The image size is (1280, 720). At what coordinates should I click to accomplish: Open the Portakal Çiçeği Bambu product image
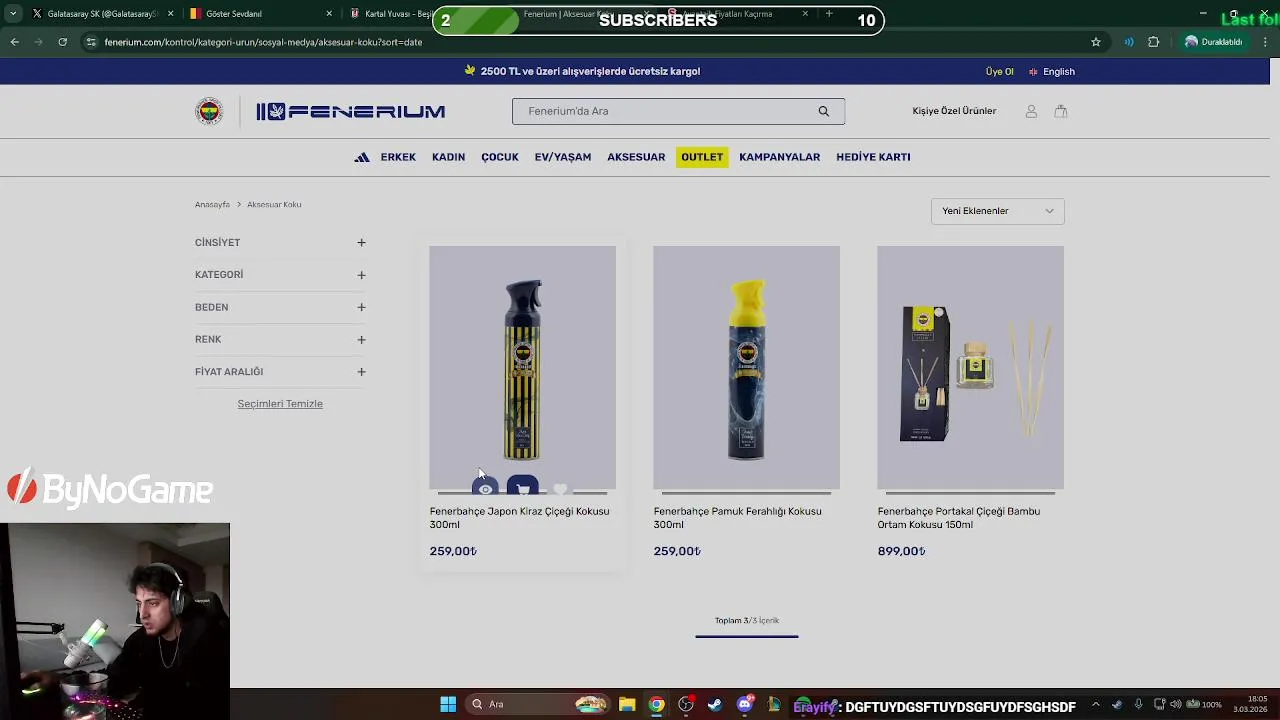970,368
